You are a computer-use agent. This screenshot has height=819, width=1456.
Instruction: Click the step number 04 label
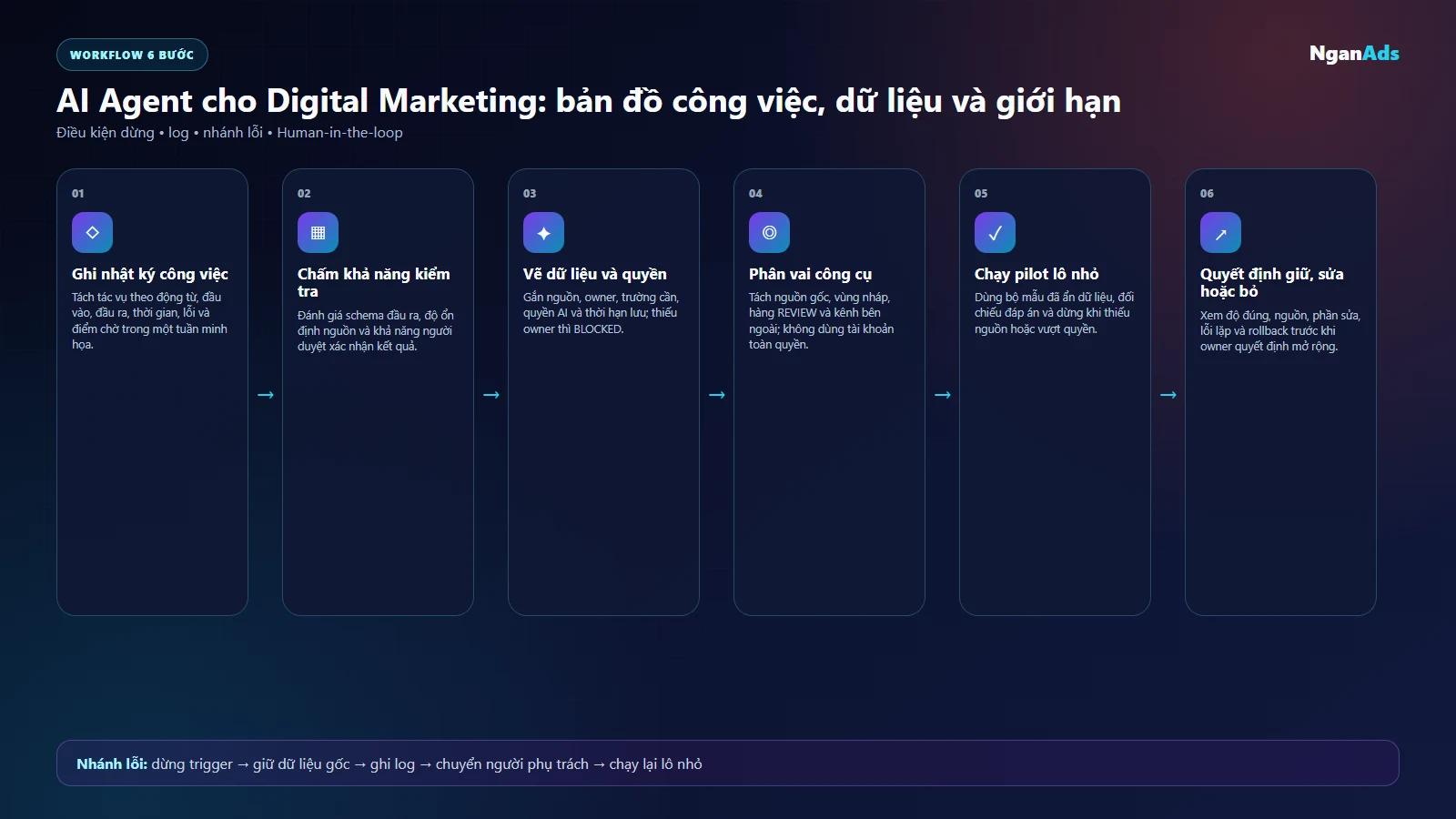pyautogui.click(x=755, y=194)
